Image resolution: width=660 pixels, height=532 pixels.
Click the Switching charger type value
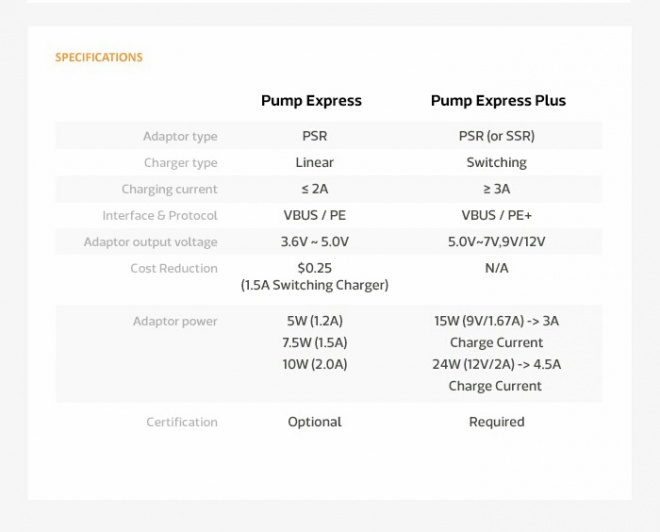pos(497,163)
